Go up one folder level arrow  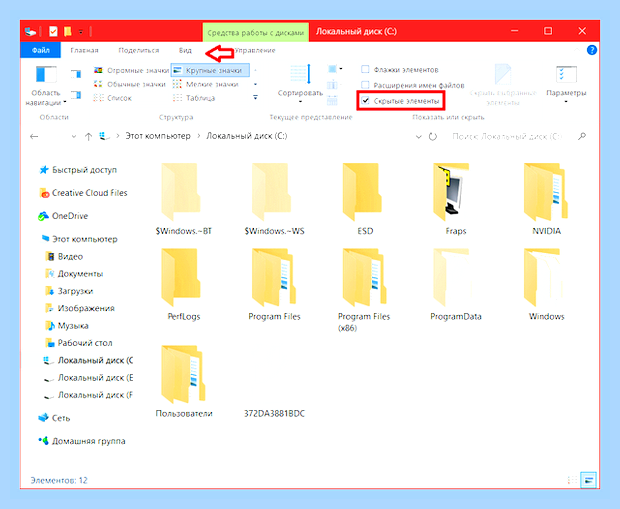point(88,136)
